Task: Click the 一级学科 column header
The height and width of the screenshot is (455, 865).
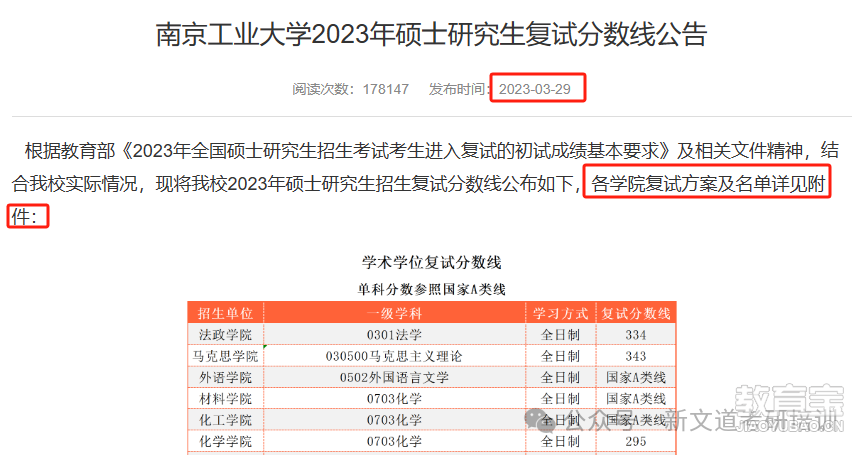Action: click(394, 313)
